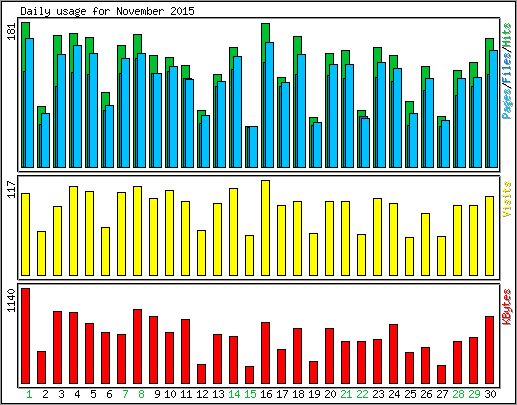Click the 1140 axis value on KBytes chart
Image resolution: width=517 pixels, height=405 pixels.
coord(12,301)
